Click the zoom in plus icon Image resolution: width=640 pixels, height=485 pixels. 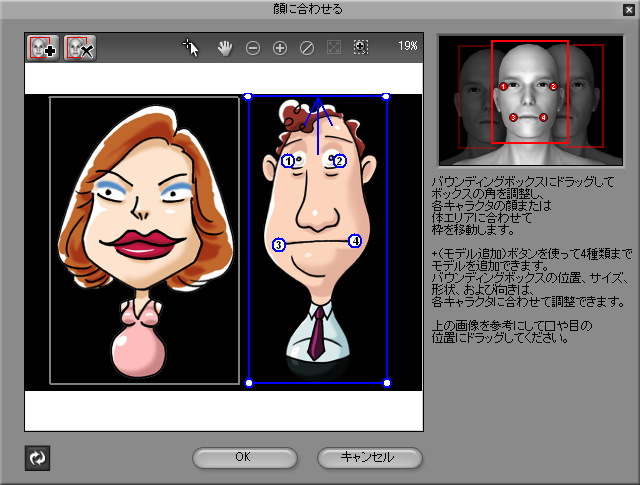pyautogui.click(x=280, y=47)
